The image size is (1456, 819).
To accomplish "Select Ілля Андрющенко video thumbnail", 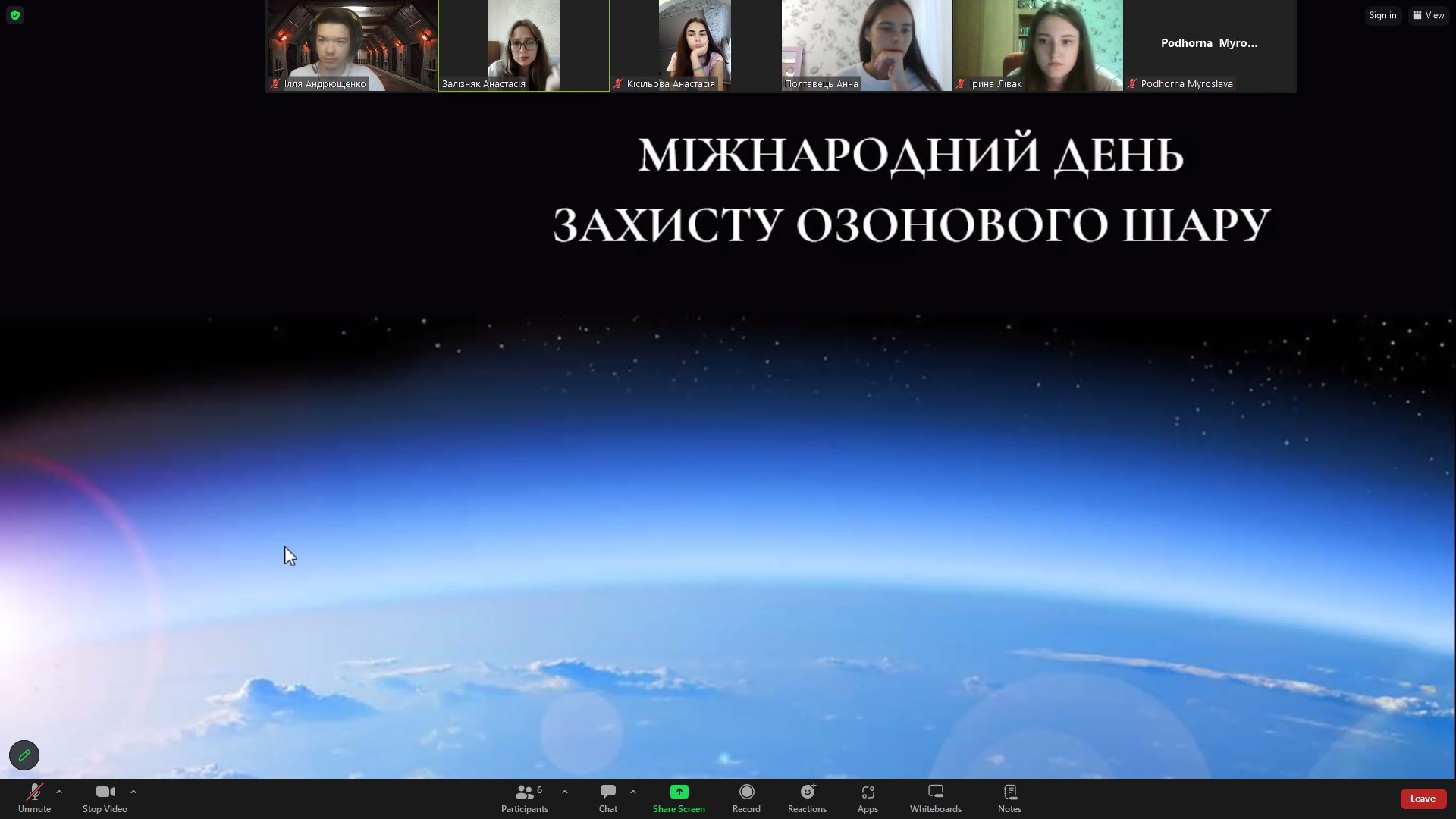I will pyautogui.click(x=352, y=45).
